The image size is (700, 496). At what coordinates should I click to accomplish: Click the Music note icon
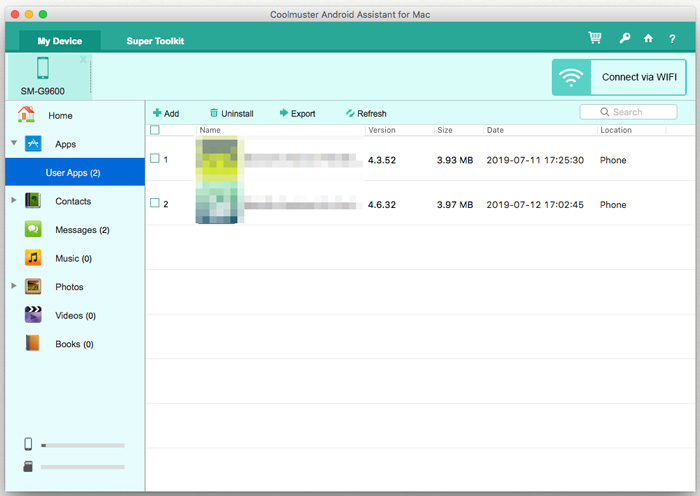pyautogui.click(x=33, y=258)
